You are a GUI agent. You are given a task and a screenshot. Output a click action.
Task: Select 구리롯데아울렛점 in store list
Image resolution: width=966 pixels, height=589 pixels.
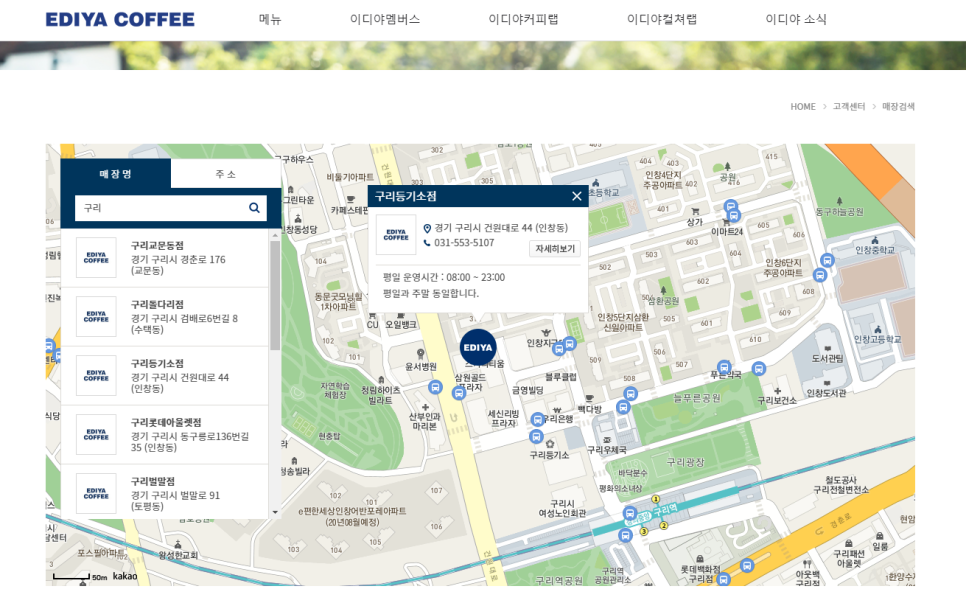(x=164, y=435)
